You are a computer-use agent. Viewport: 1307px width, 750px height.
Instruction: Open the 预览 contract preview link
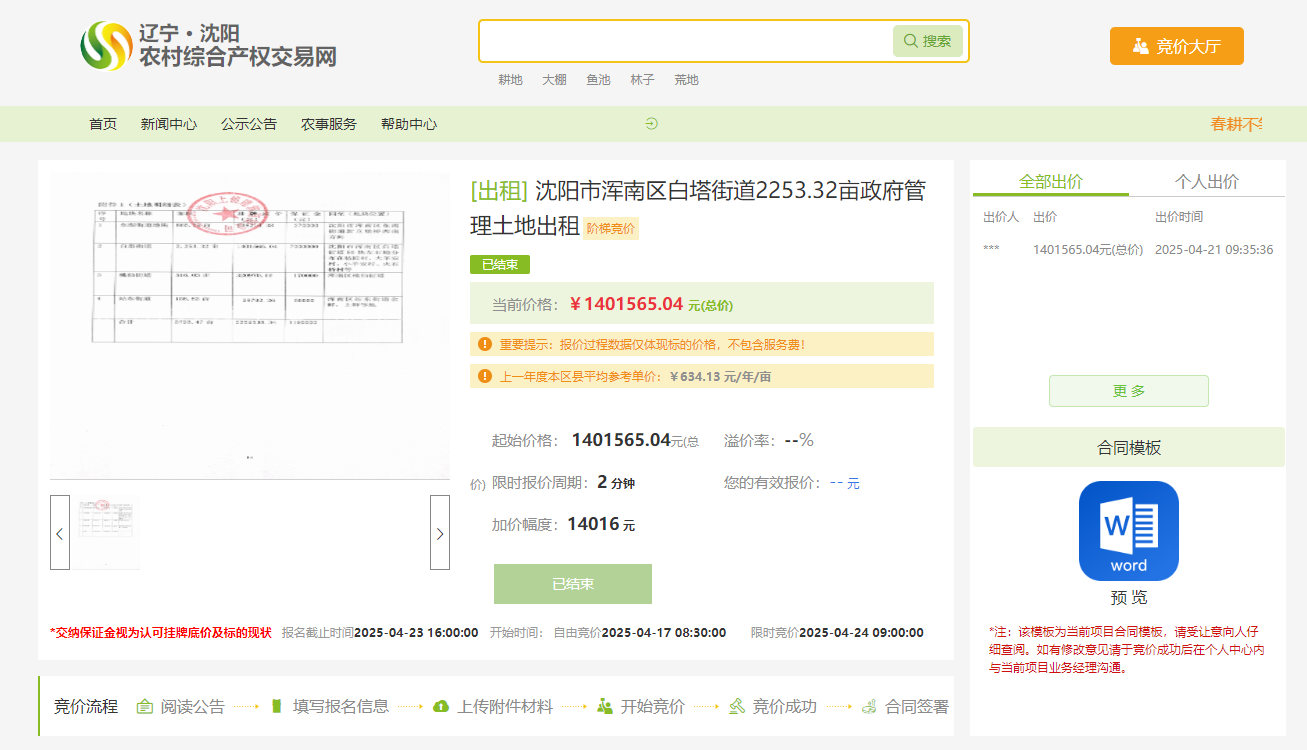click(1129, 596)
